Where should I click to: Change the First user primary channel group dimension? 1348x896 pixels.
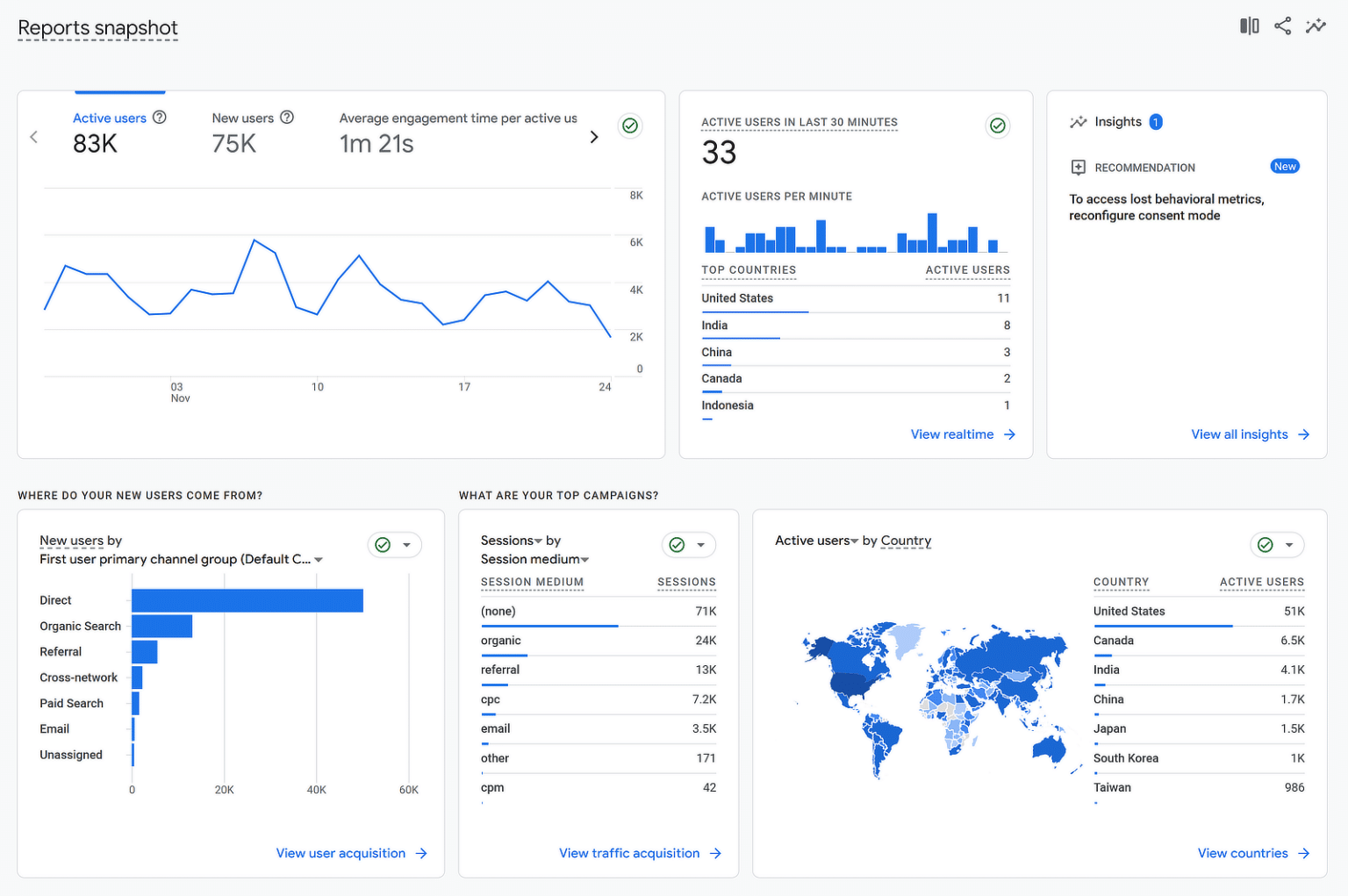[318, 559]
